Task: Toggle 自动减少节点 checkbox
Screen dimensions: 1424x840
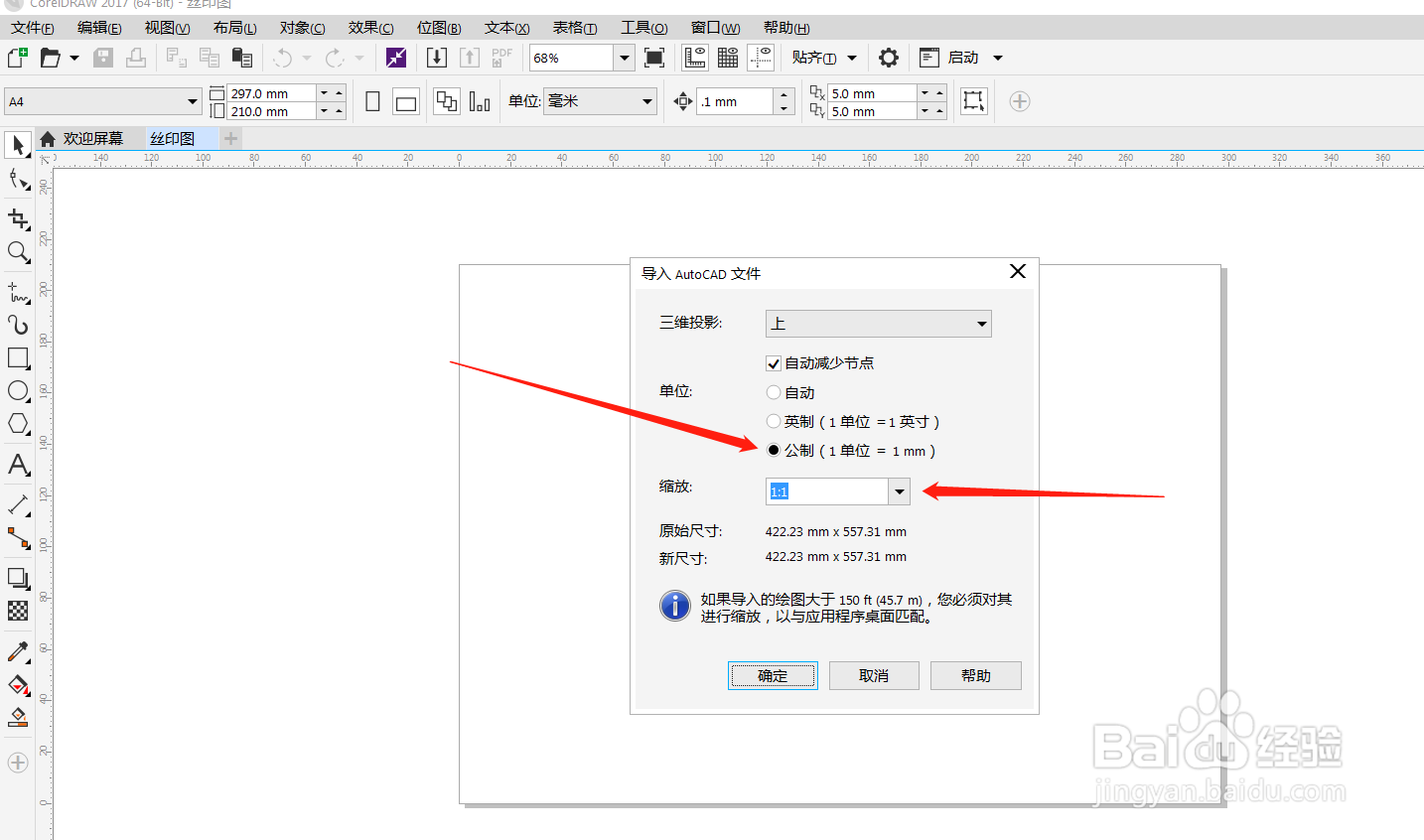Action: pyautogui.click(x=774, y=363)
